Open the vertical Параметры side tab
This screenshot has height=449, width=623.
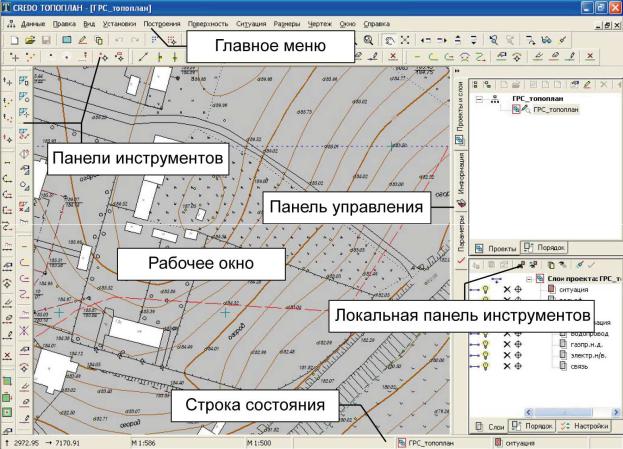[461, 240]
